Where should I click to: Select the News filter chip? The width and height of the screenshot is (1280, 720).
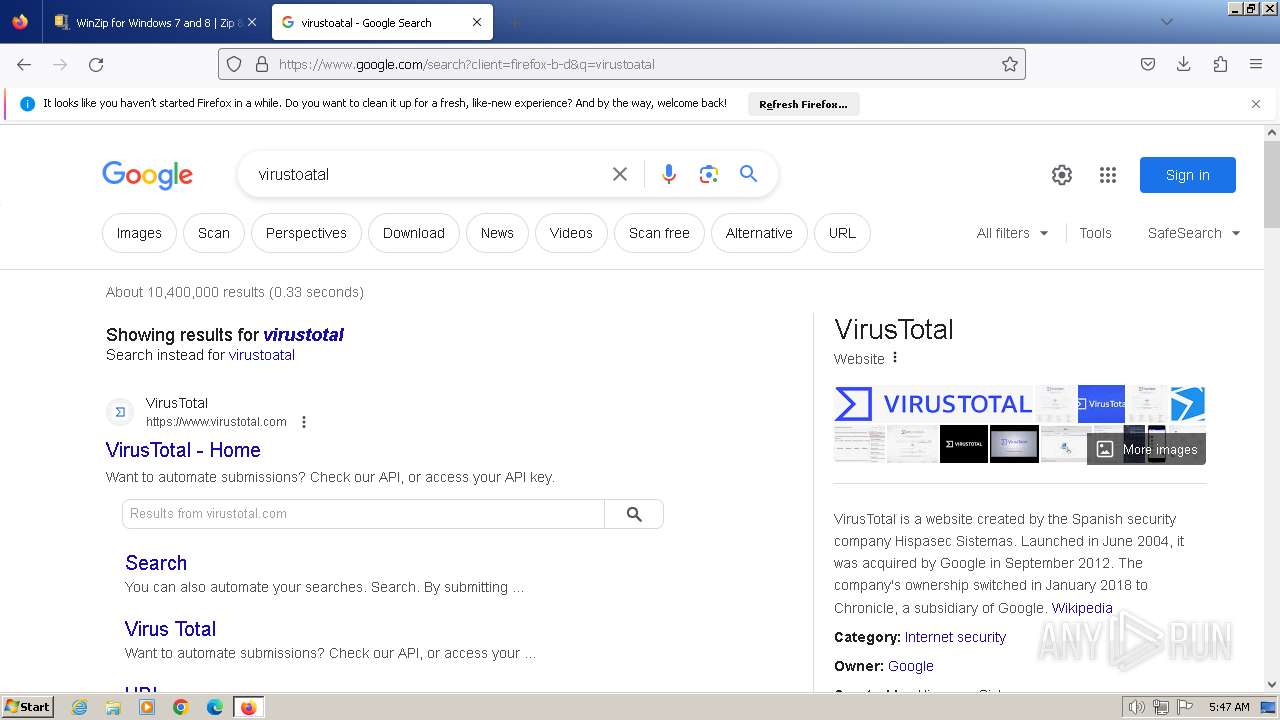[497, 233]
